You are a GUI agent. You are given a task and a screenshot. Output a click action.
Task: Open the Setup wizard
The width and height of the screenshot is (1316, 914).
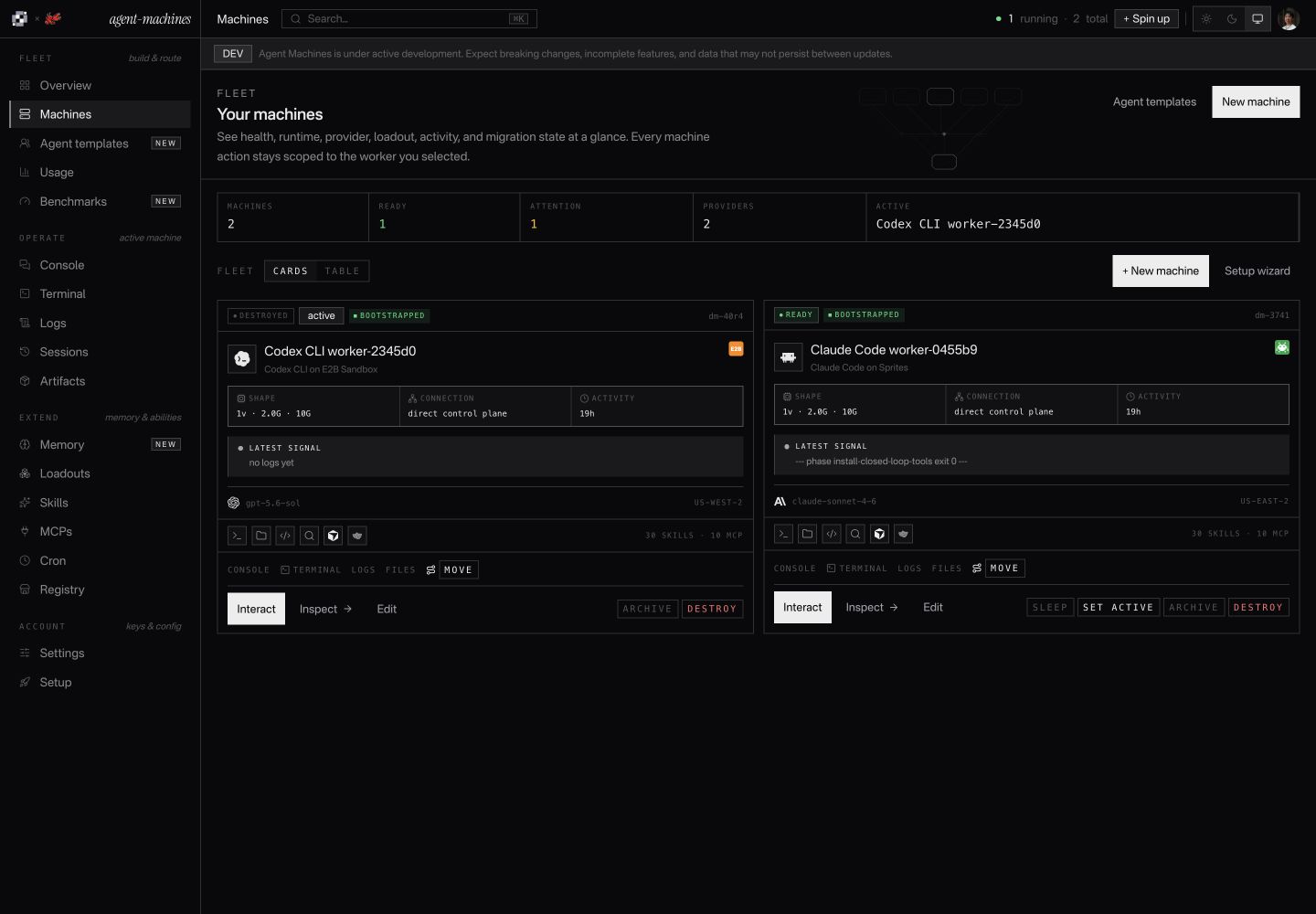pos(1258,271)
